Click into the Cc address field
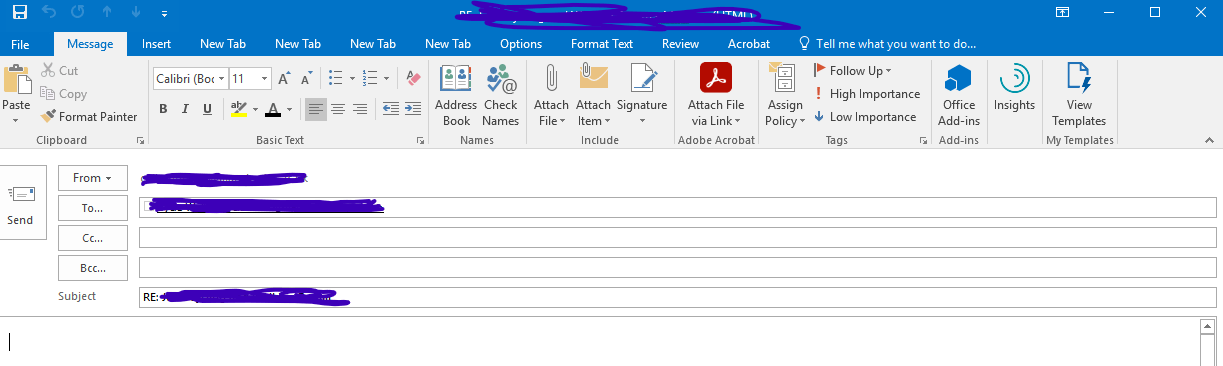This screenshot has width=1223, height=366. tap(677, 238)
